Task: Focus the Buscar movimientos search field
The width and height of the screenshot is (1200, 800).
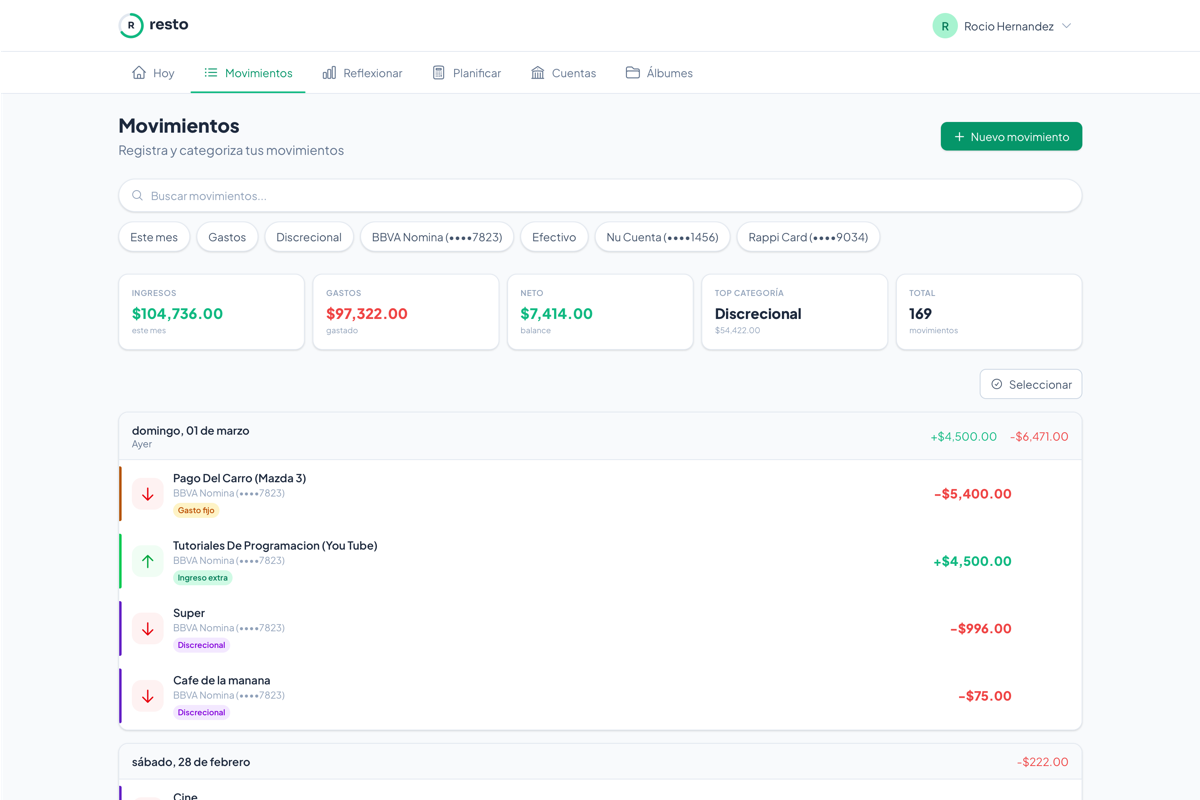Action: (x=600, y=196)
